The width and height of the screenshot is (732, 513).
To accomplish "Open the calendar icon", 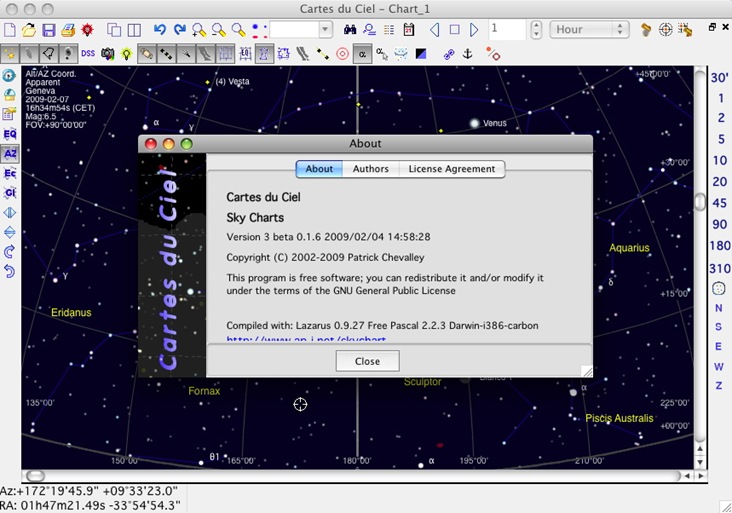I will point(408,30).
